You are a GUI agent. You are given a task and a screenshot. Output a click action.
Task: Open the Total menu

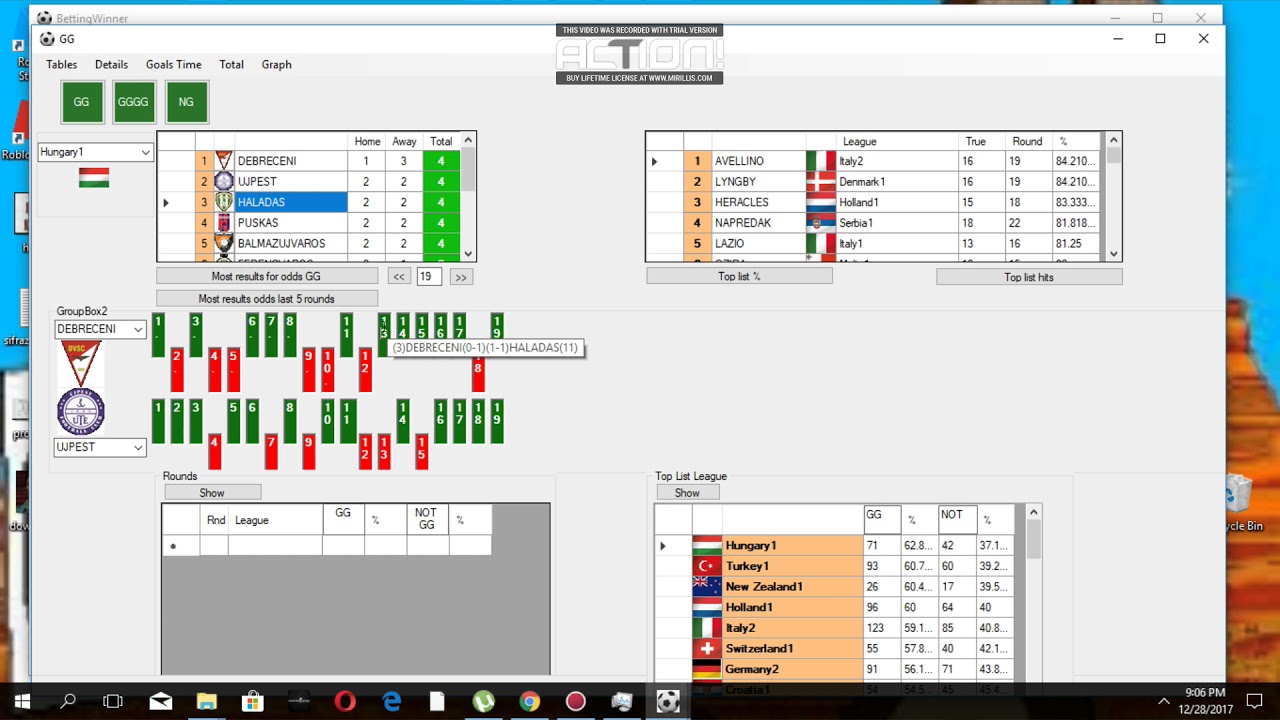pyautogui.click(x=231, y=64)
